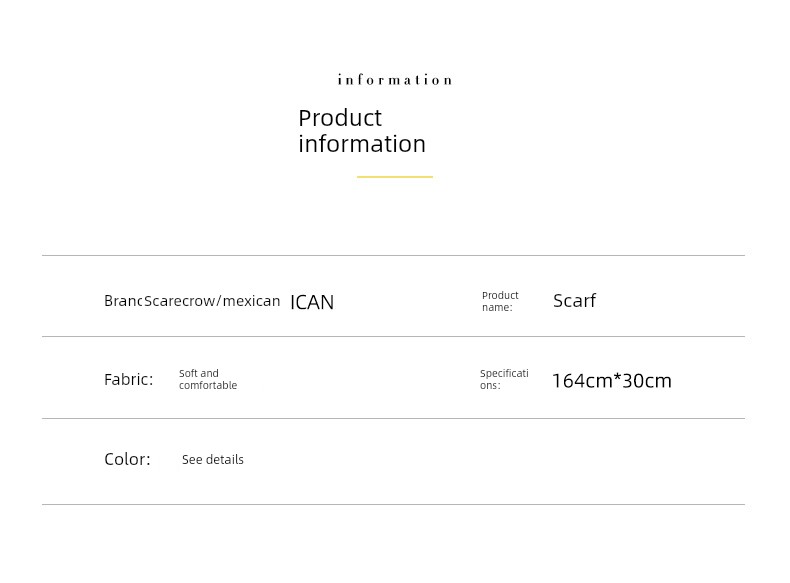Click the 'Specifications:' label
Screen dimensions: 790x583
[x=504, y=380]
